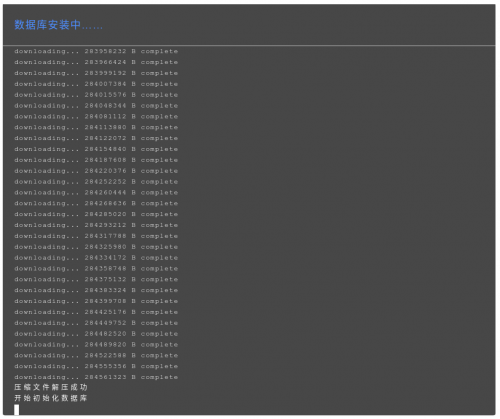Click the log line with 283966424 B

coord(96,62)
